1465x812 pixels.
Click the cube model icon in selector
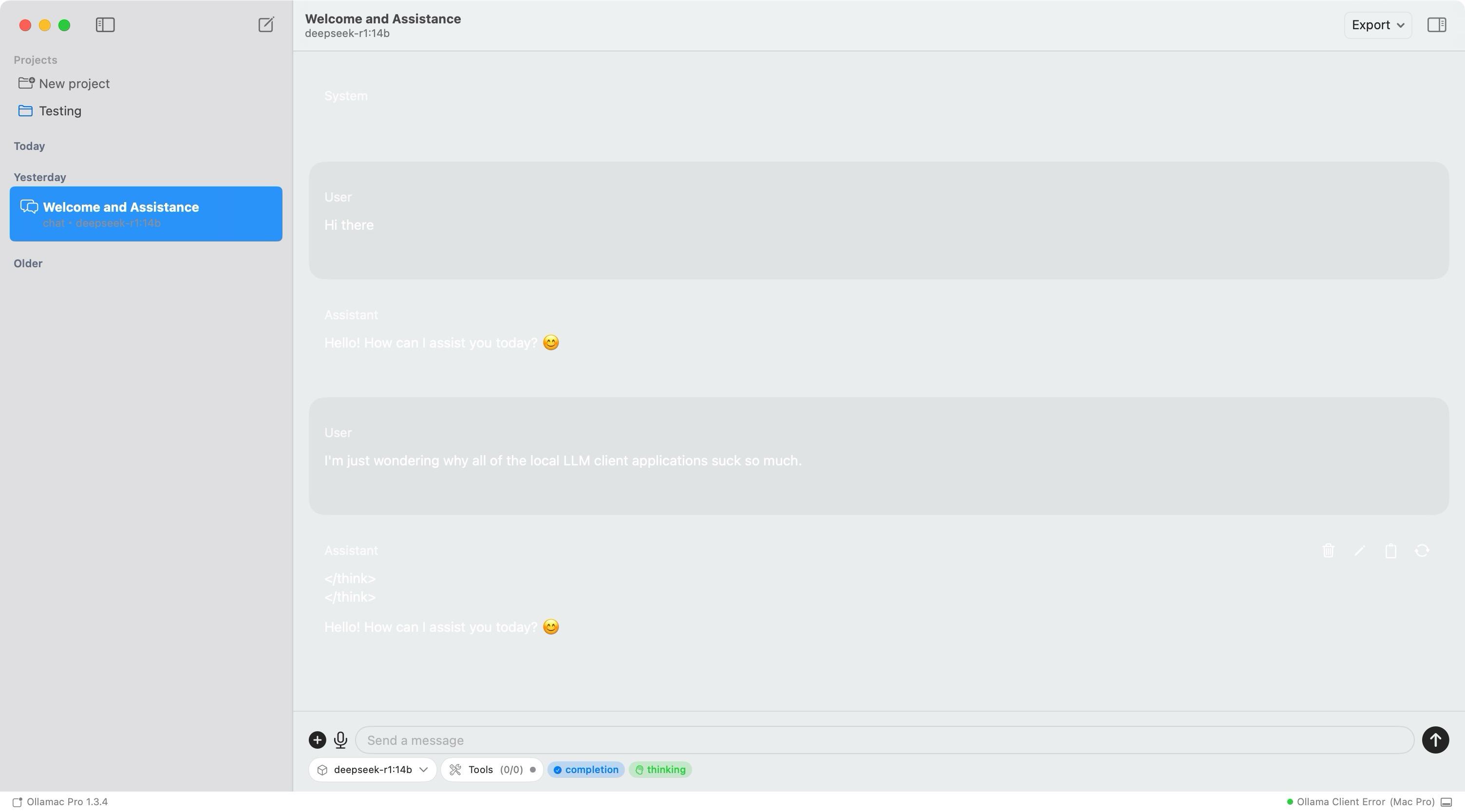pos(322,769)
